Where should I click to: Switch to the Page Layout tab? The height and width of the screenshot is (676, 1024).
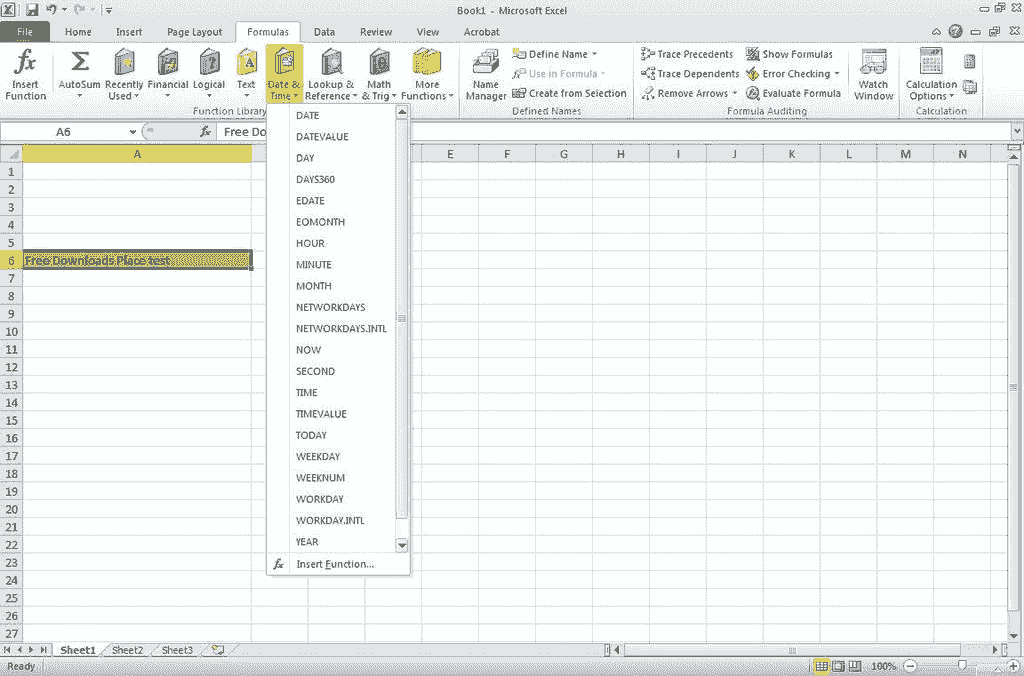[x=195, y=32]
